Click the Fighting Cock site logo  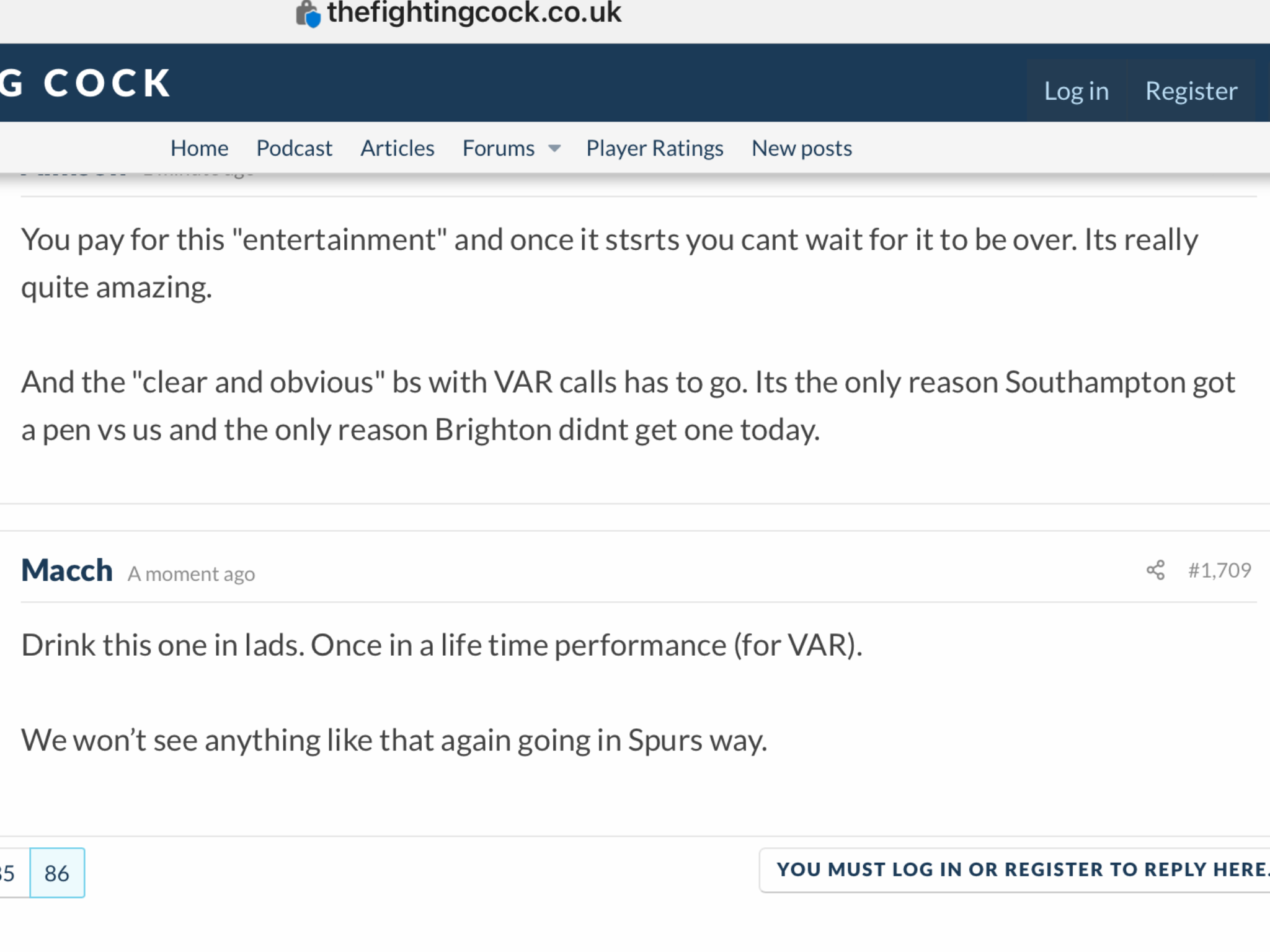pyautogui.click(x=86, y=83)
